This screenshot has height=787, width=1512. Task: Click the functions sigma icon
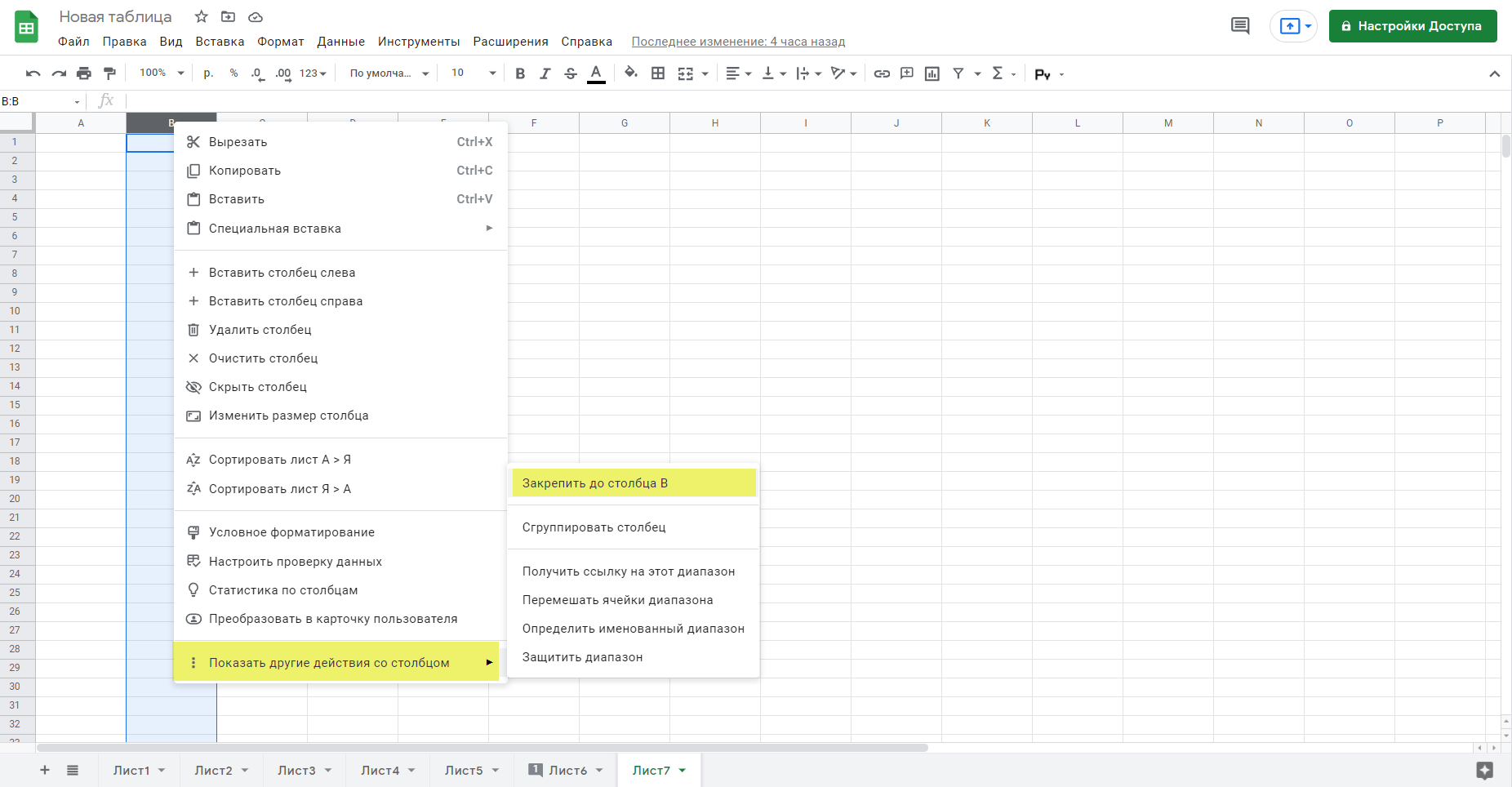(998, 73)
